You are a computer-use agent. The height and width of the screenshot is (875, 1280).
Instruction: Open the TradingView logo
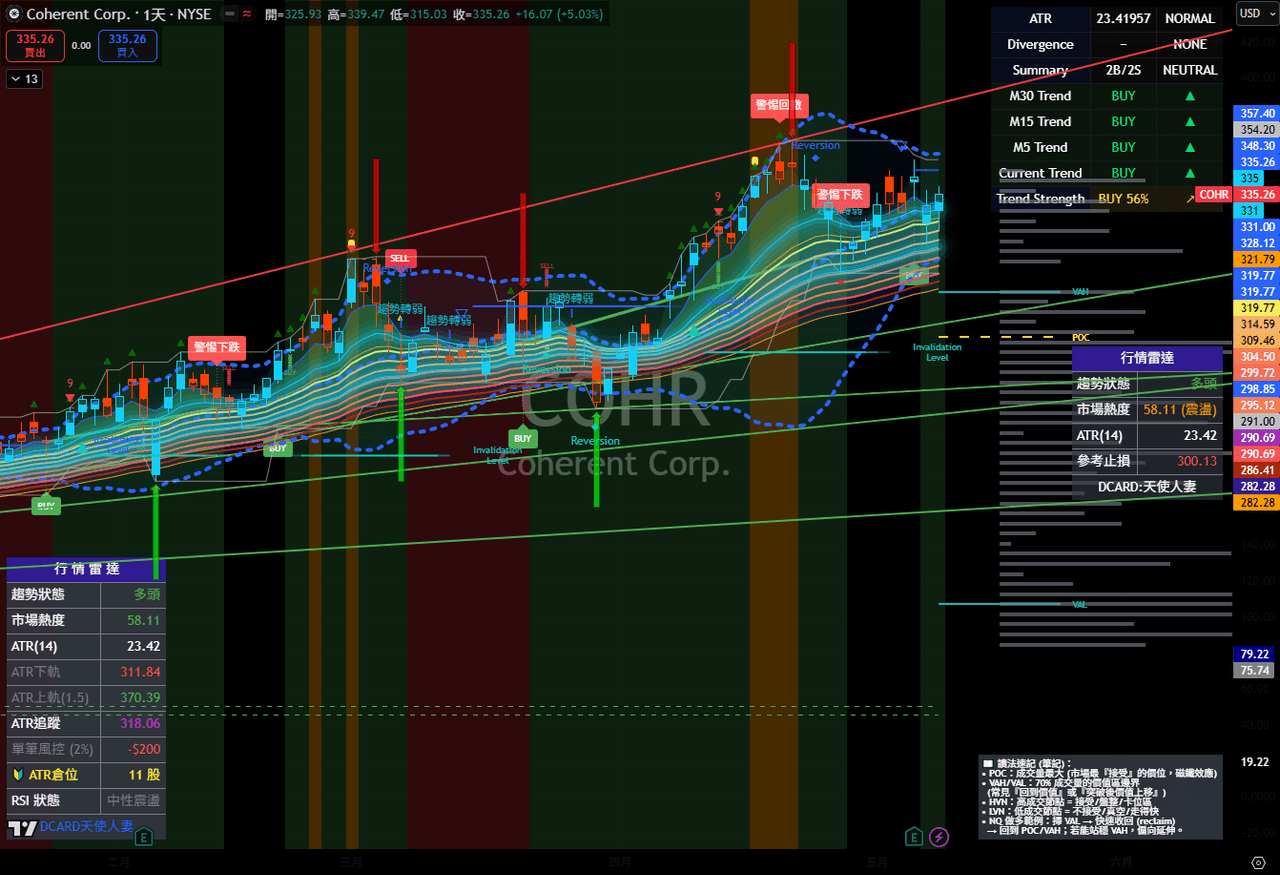(x=22, y=828)
